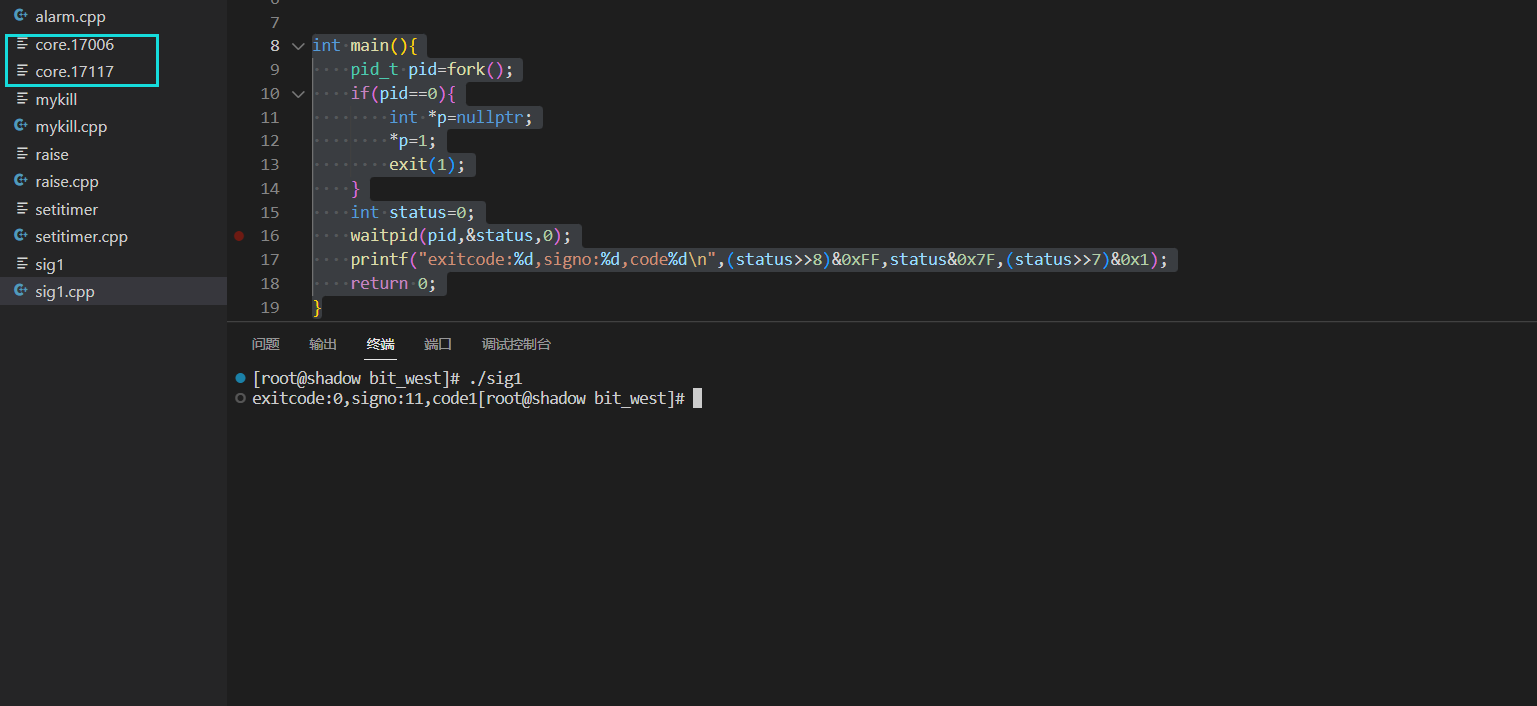1537x706 pixels.
Task: Click 'printf' on line 17
Action: click(379, 260)
